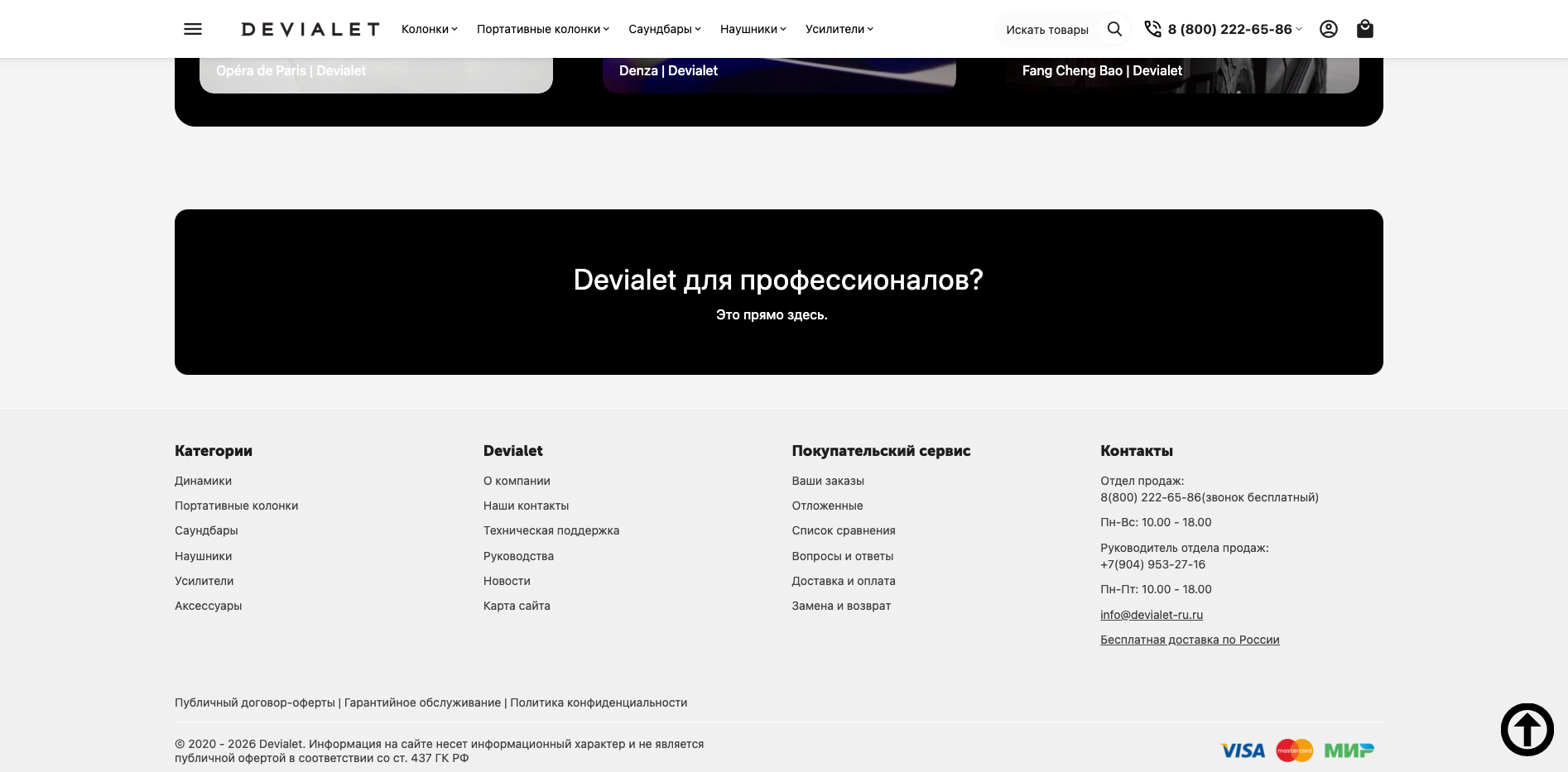The height and width of the screenshot is (772, 1568).
Task: Click the Пн-Вс: 10.00 - 18.00 text
Action: (x=1156, y=522)
